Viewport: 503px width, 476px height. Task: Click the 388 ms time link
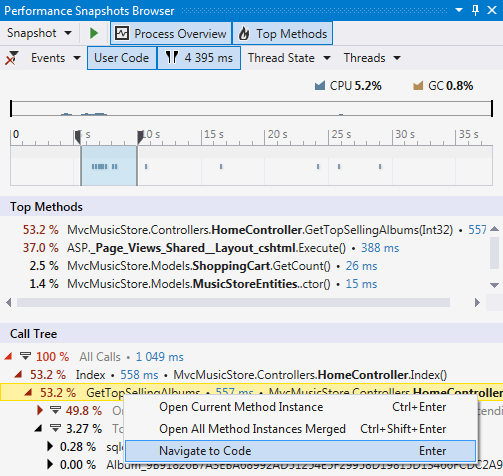pyautogui.click(x=380, y=248)
